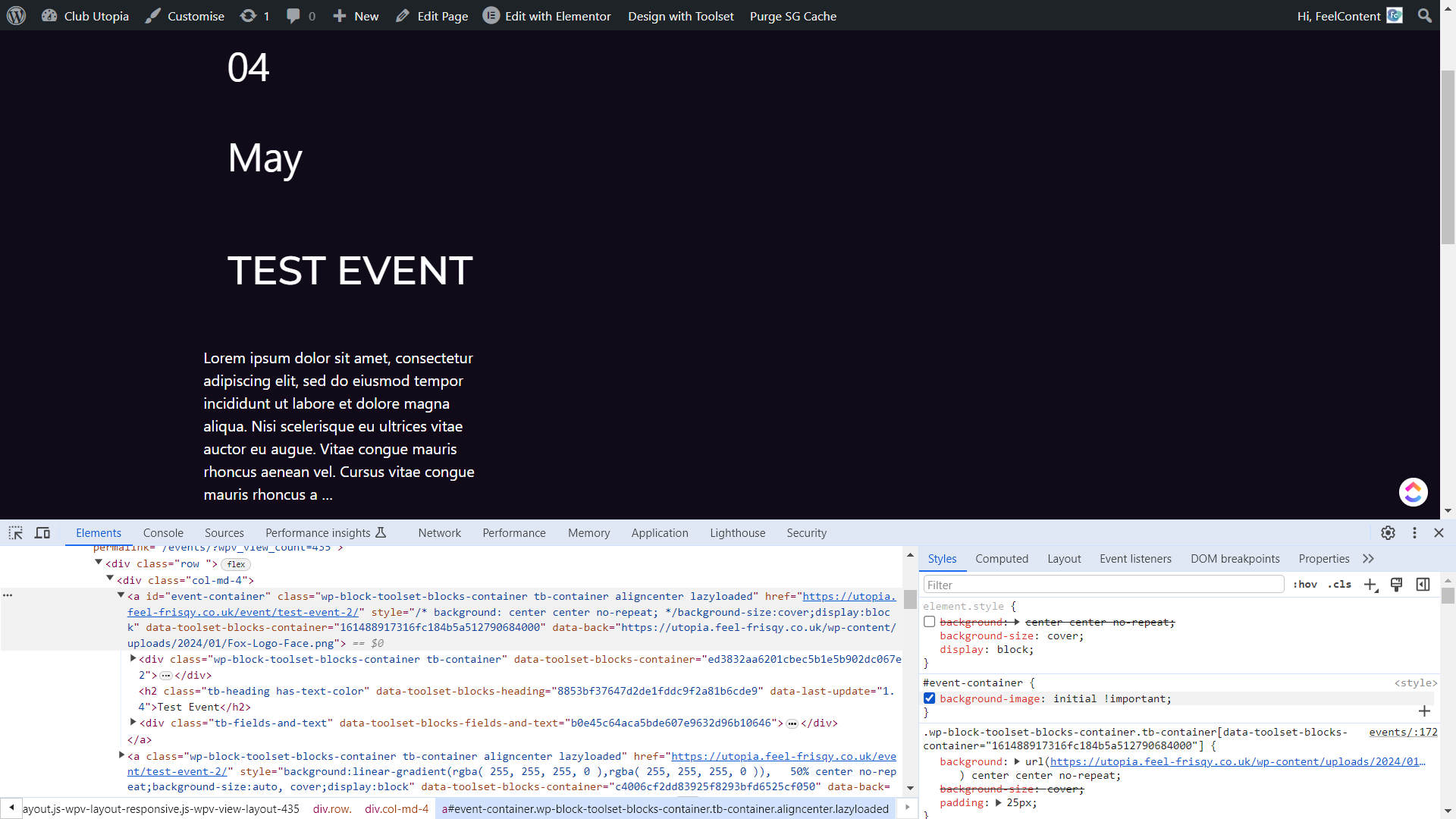This screenshot has height=819, width=1456.
Task: Uncheck the background-image initial !important property
Action: click(929, 698)
